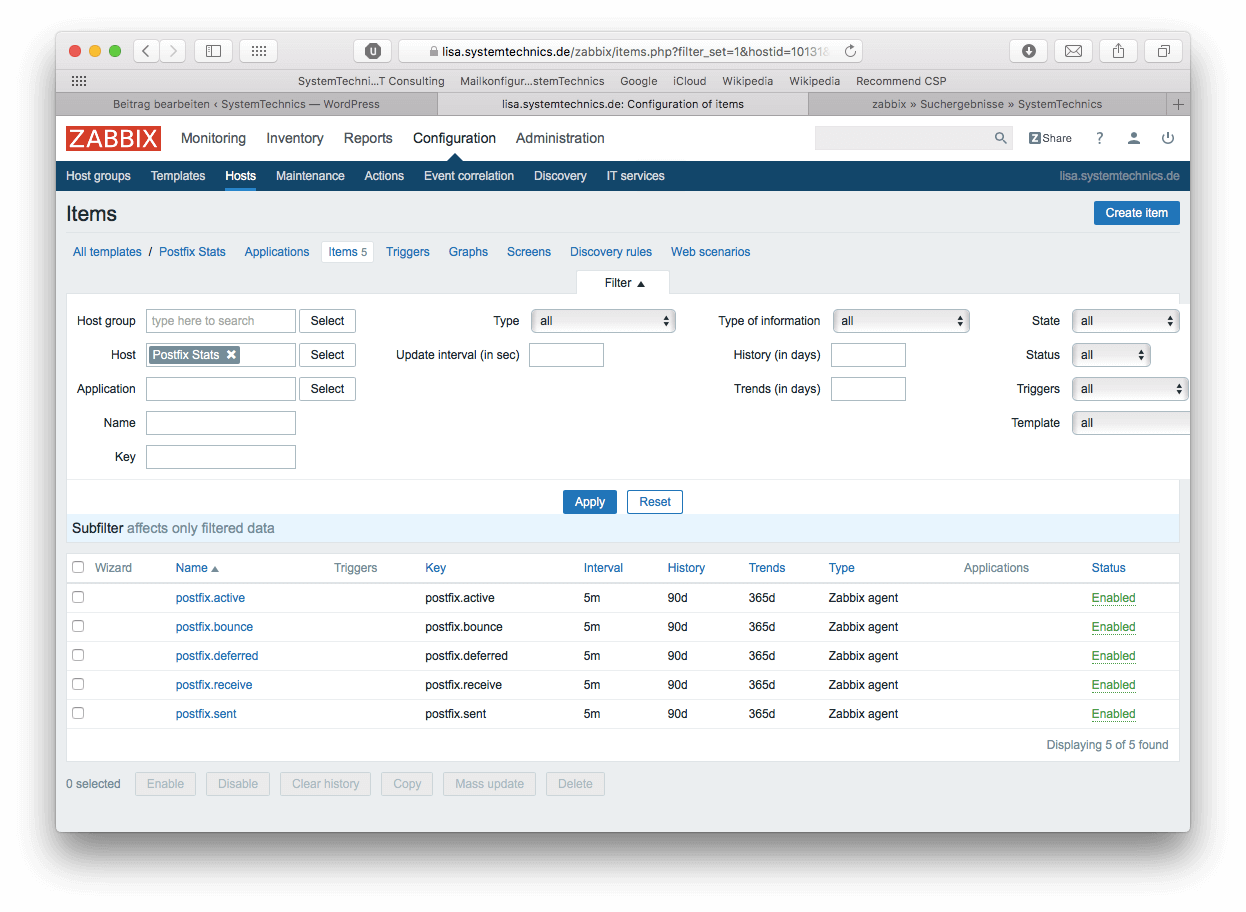
Task: Click Update interval input field
Action: point(566,355)
